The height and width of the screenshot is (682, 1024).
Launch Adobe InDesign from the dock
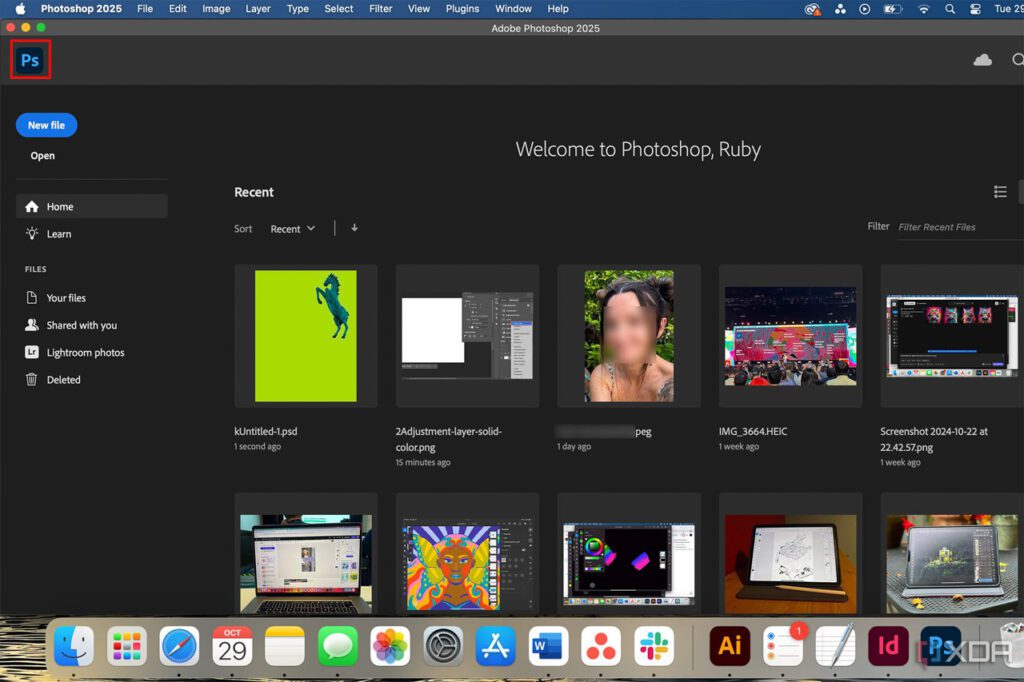pyautogui.click(x=888, y=646)
